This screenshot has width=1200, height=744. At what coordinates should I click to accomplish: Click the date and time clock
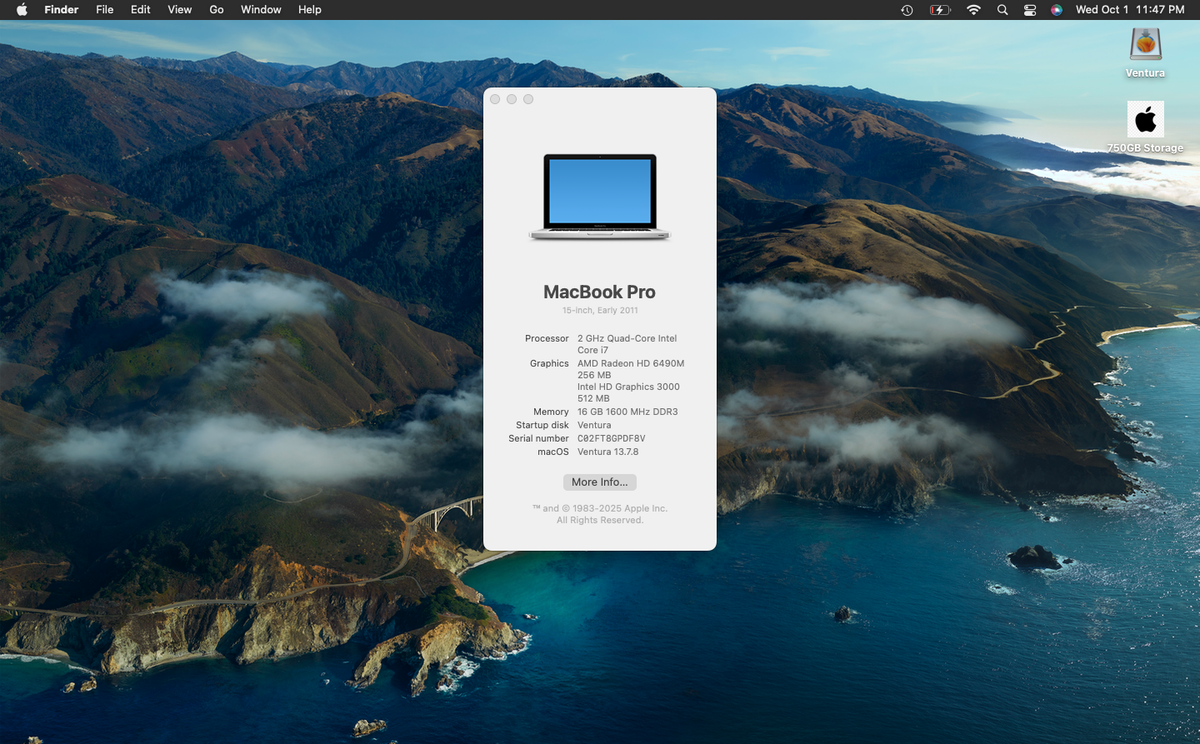(1130, 9)
